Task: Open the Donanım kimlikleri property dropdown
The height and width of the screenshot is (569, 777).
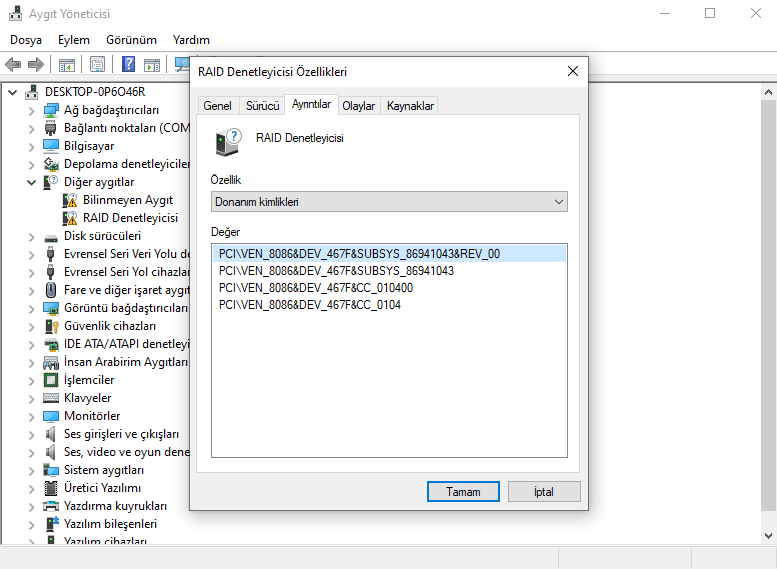Action: [x=389, y=202]
